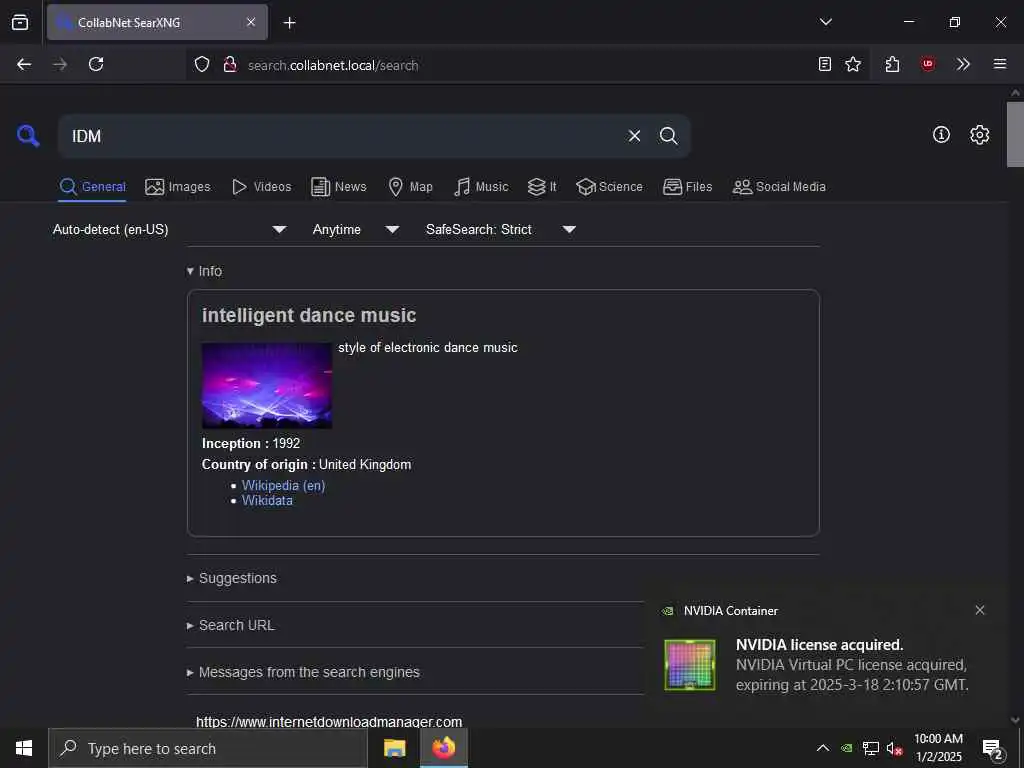
Task: View site security lock info
Action: [x=230, y=65]
